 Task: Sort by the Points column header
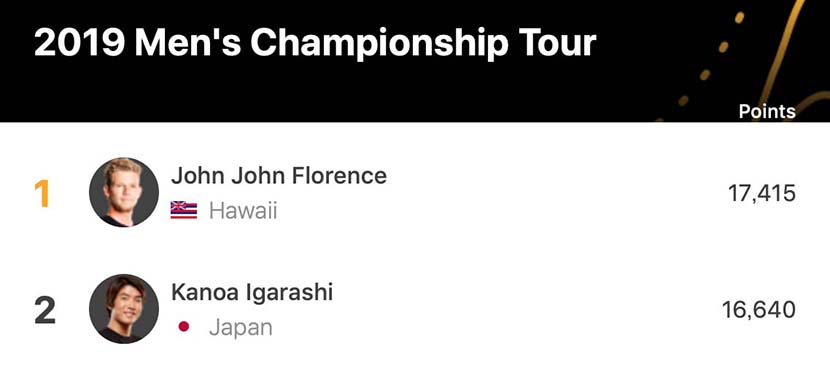tap(767, 112)
